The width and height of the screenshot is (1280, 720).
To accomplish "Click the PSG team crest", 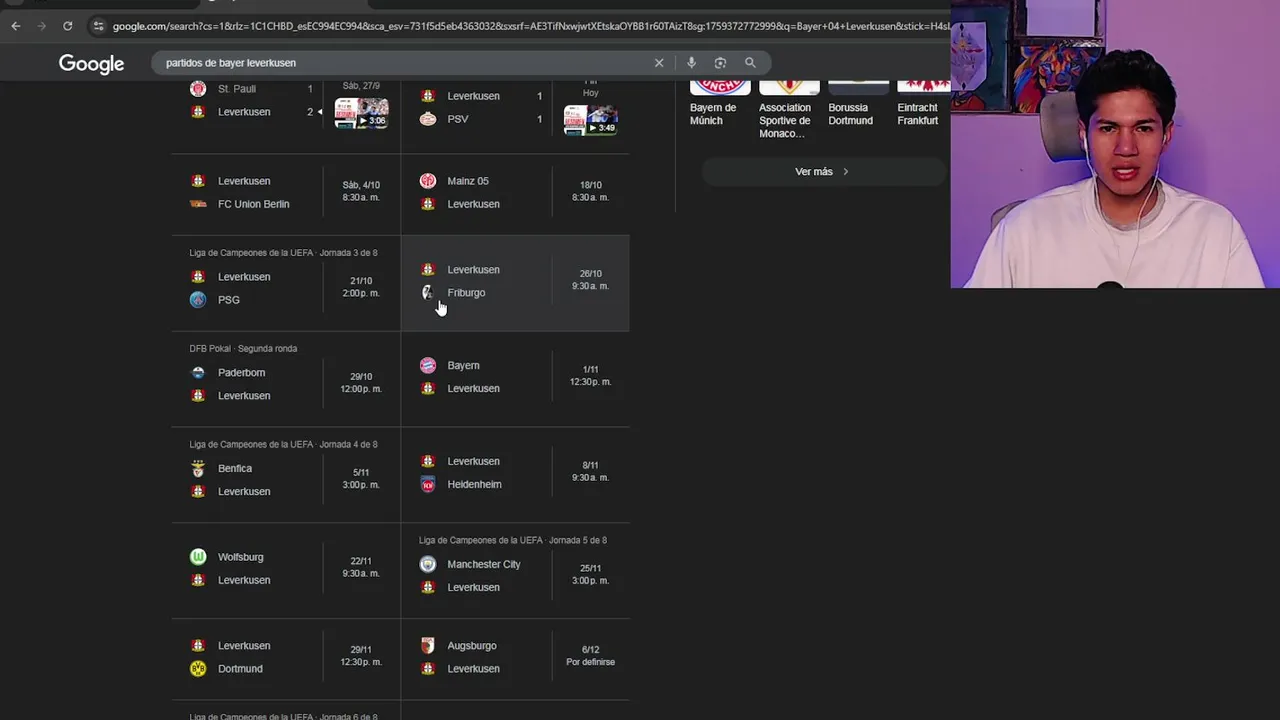I will click(x=198, y=300).
